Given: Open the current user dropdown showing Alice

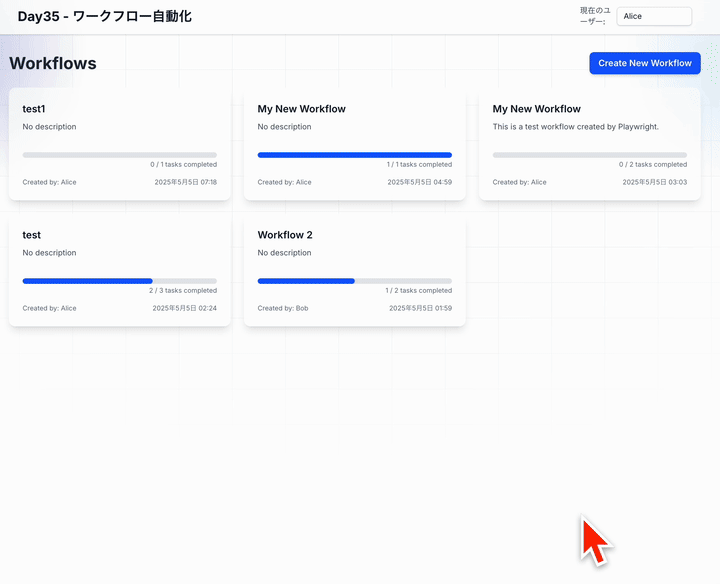Looking at the screenshot, I should point(654,16).
